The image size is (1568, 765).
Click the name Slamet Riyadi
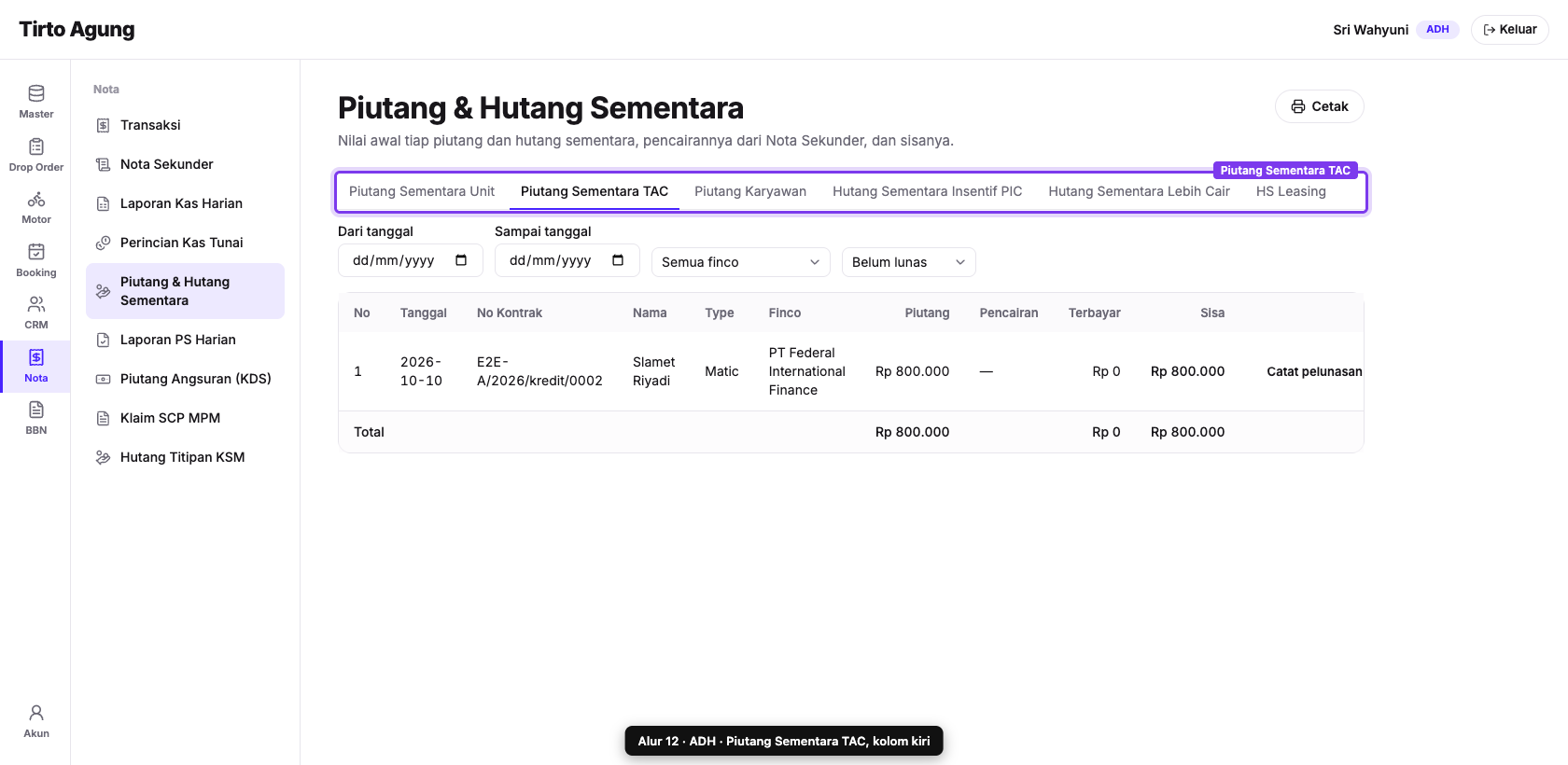point(653,371)
